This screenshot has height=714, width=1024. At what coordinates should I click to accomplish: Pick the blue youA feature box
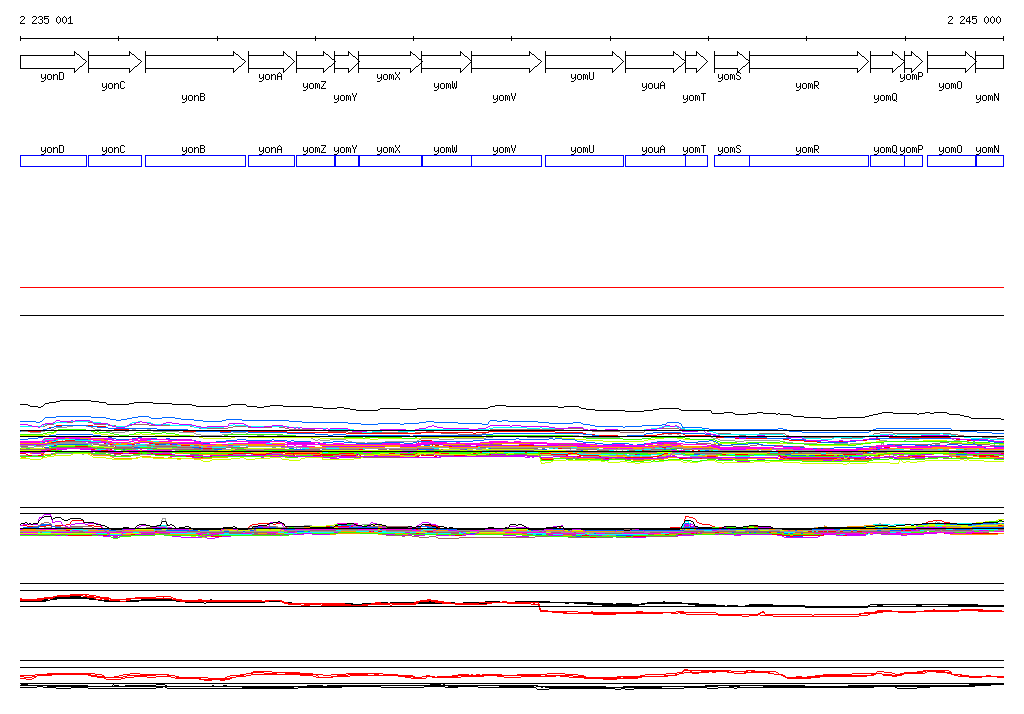pos(655,161)
